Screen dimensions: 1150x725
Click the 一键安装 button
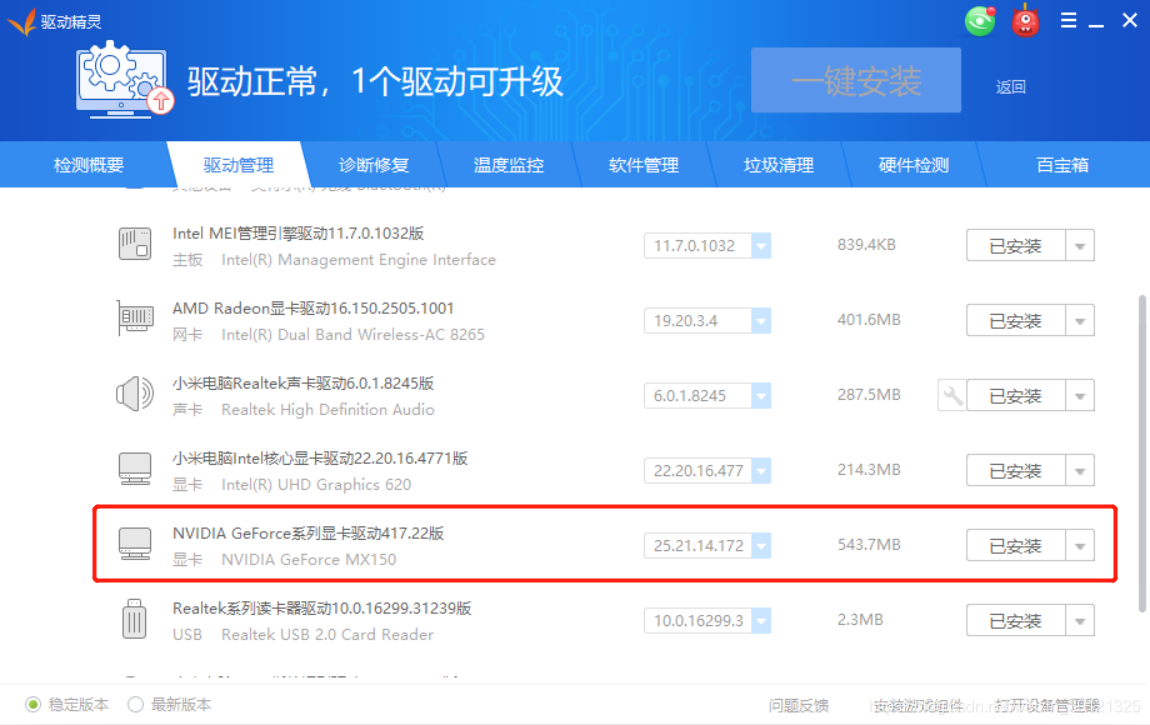(x=856, y=80)
